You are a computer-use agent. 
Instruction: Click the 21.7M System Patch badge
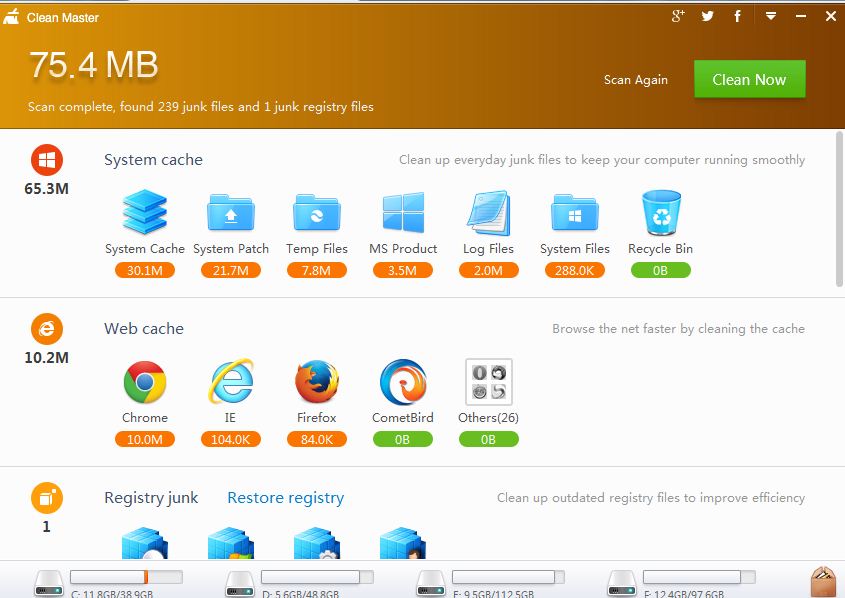(231, 270)
